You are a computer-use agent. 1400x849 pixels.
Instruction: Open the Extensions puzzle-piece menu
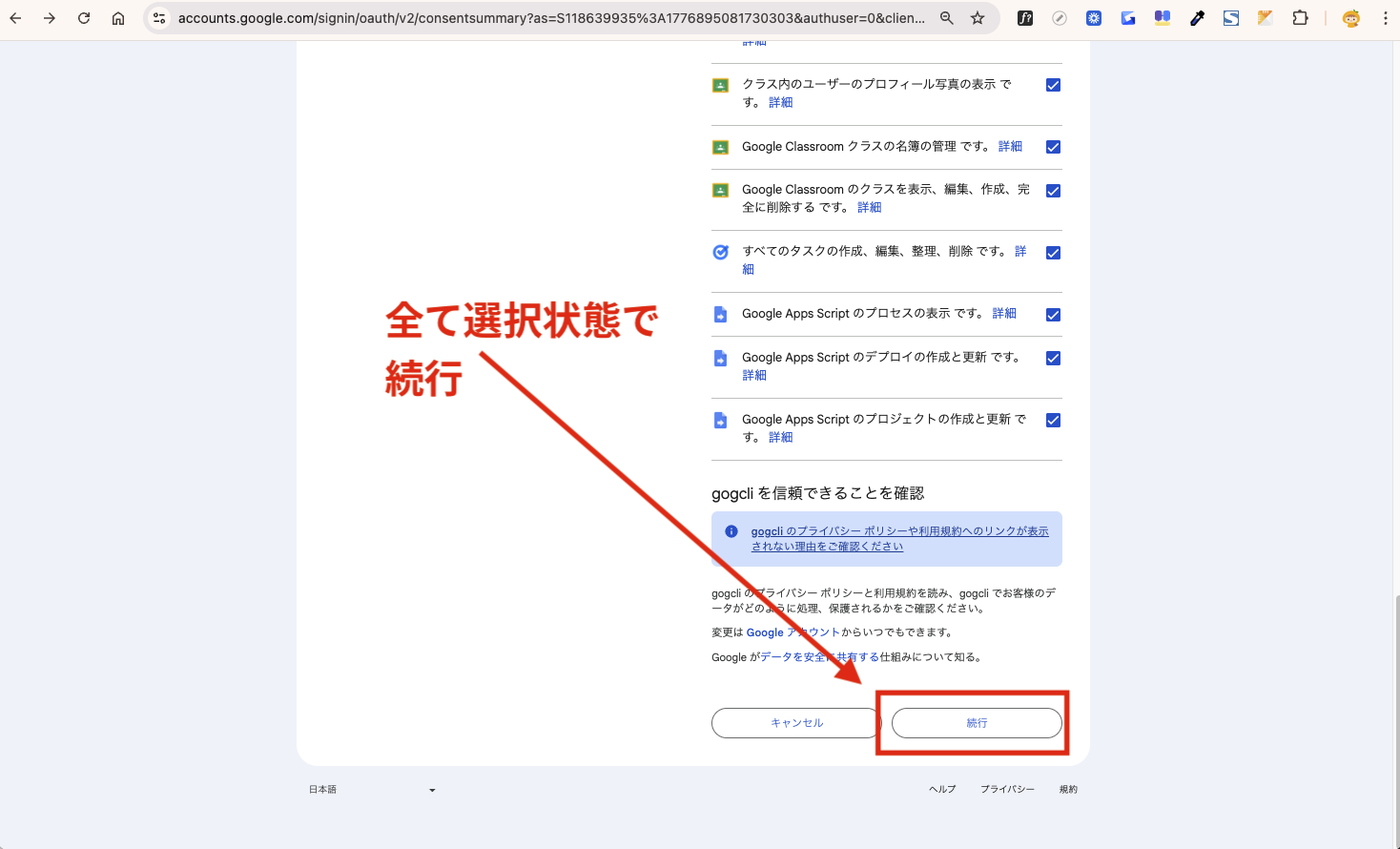click(1300, 18)
